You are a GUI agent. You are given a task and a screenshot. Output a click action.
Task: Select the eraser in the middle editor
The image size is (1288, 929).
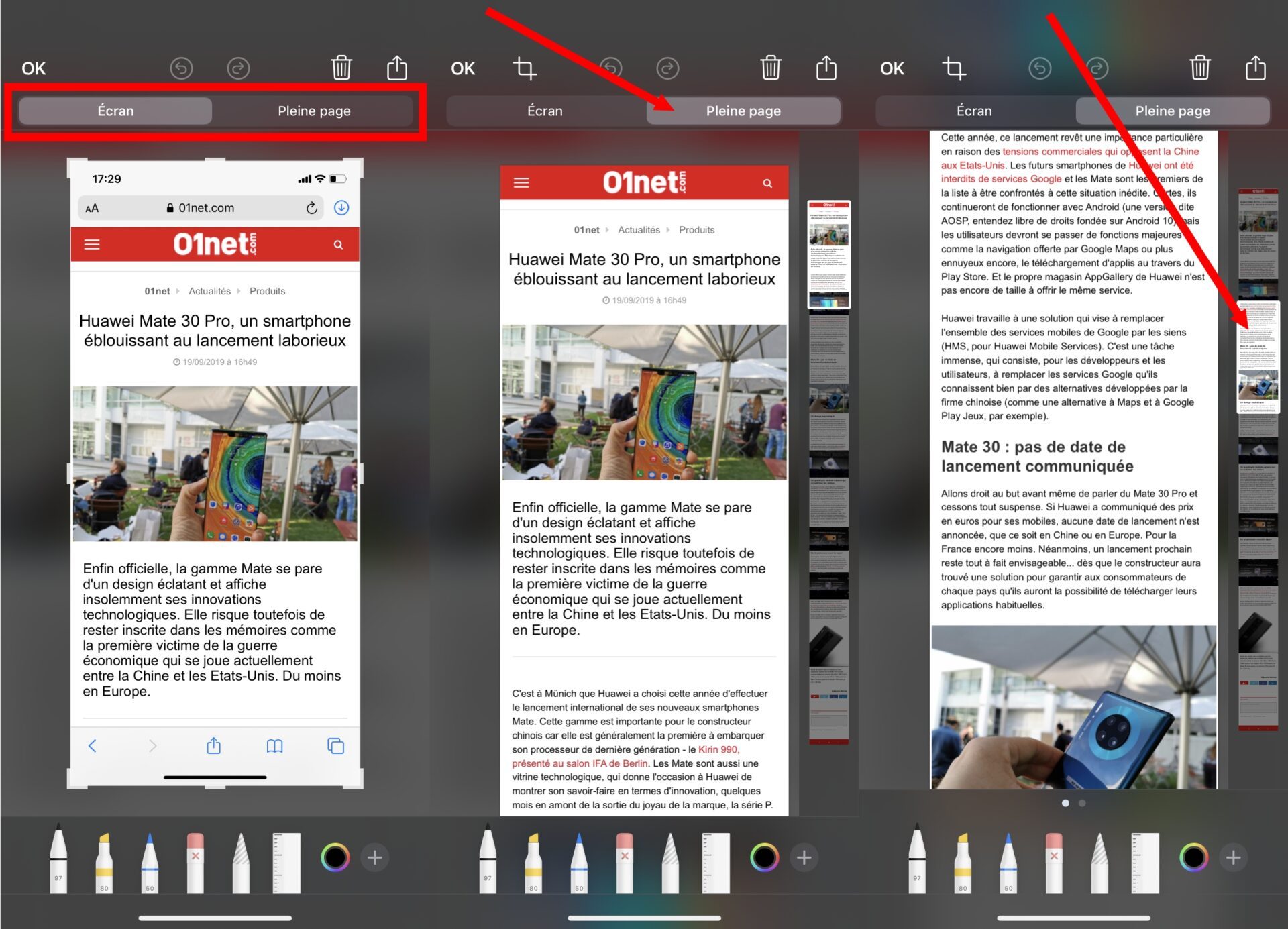tap(625, 863)
